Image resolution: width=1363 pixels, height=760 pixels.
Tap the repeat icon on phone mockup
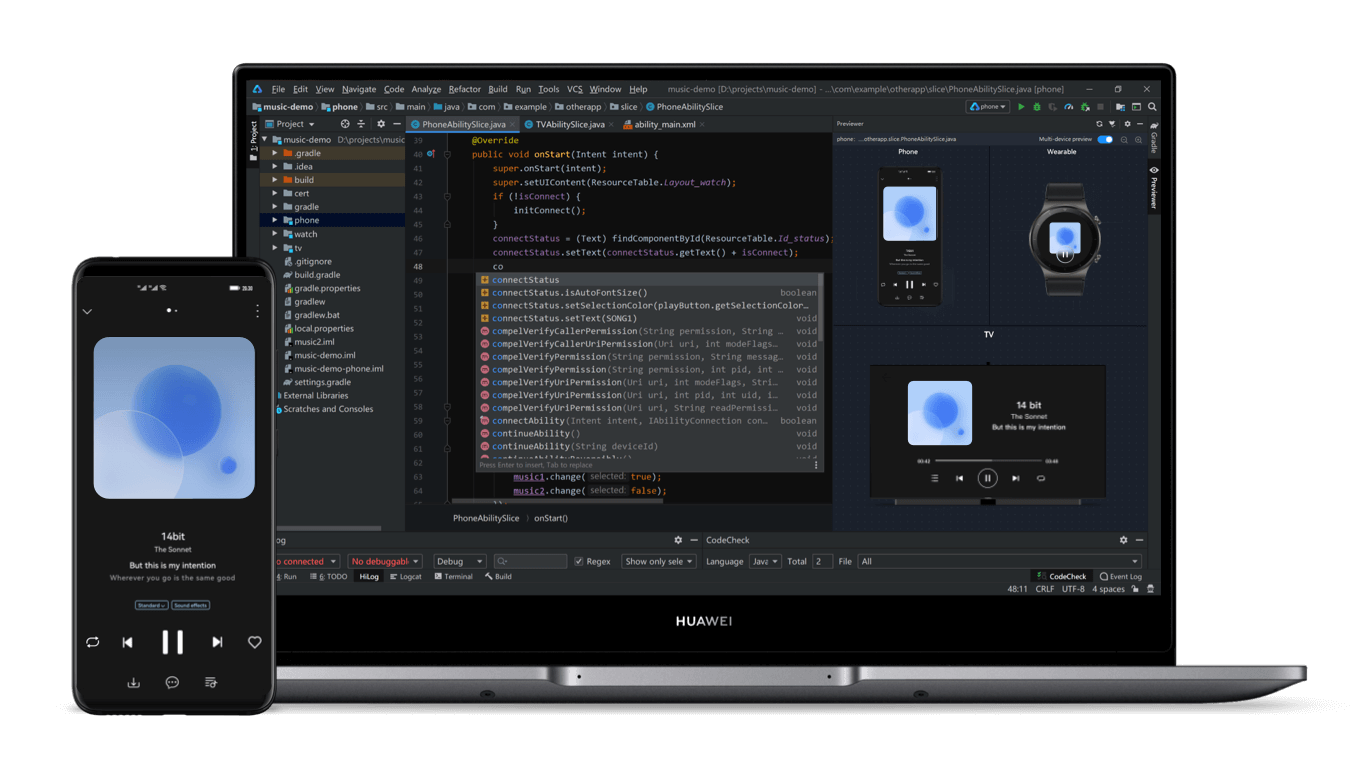[x=92, y=642]
